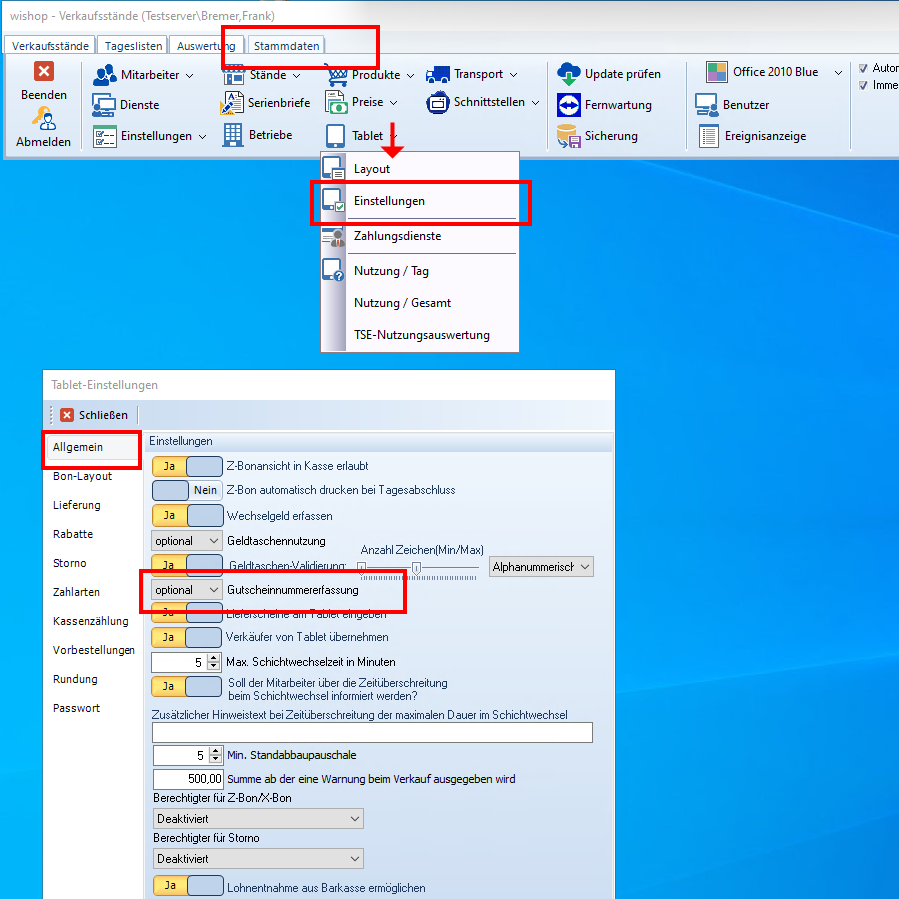Screen dimensions: 899x899
Task: Click the Abmelden user key icon
Action: 44,120
